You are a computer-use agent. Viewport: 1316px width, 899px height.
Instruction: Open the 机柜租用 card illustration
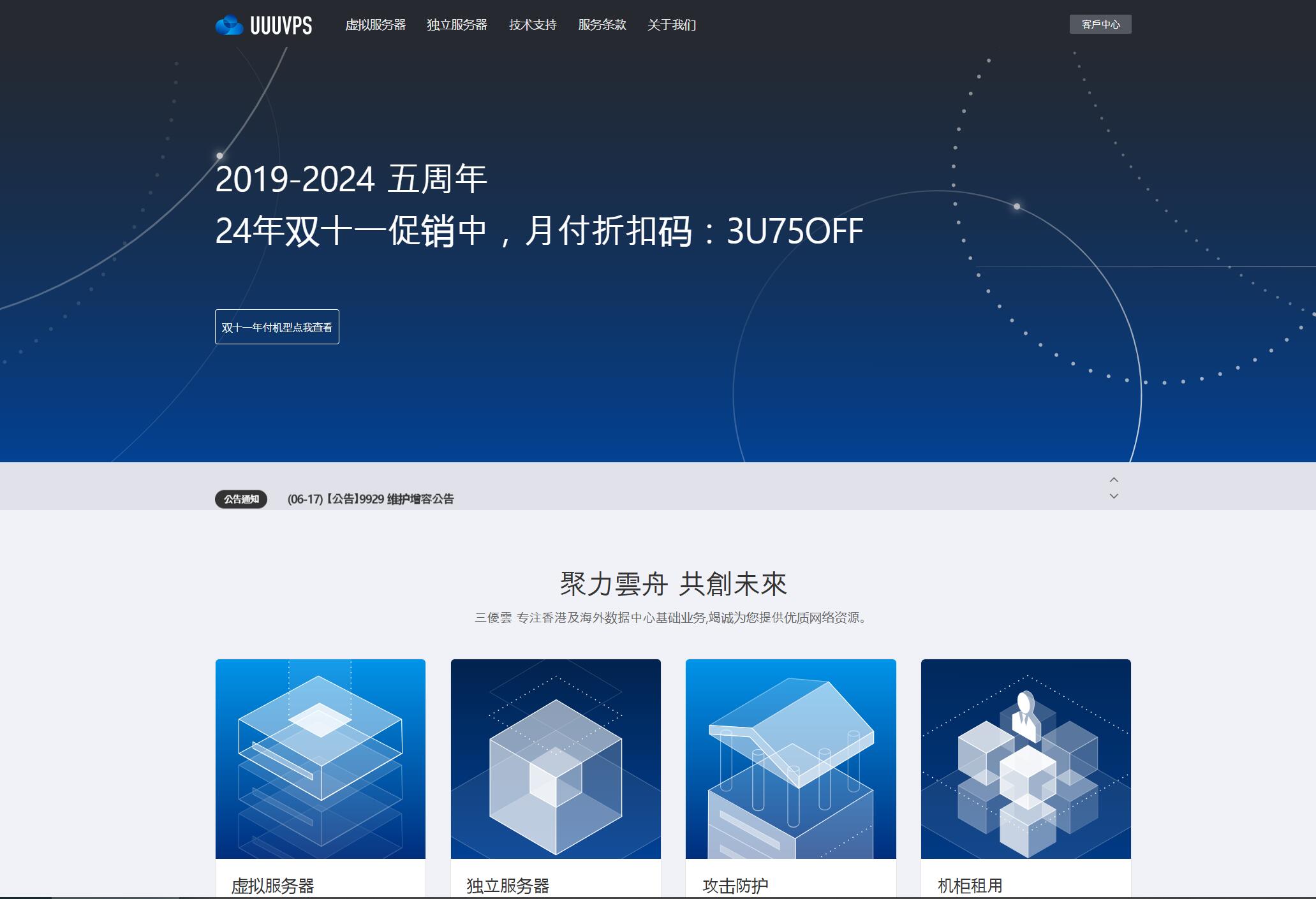pos(1026,759)
